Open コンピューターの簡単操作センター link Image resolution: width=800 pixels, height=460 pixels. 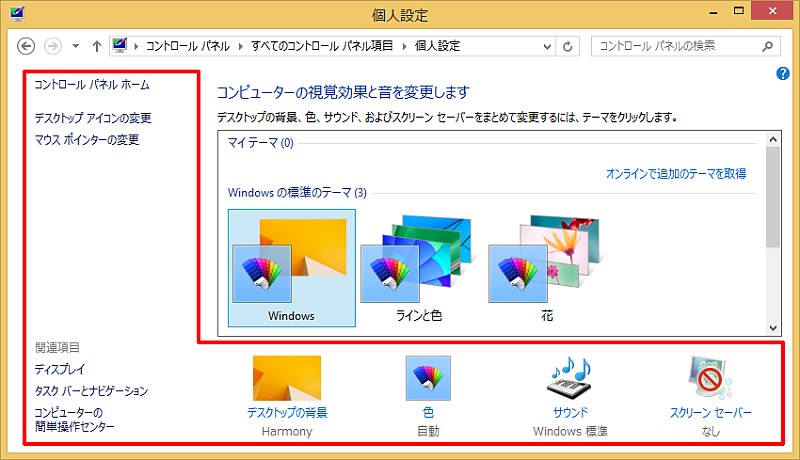[74, 420]
